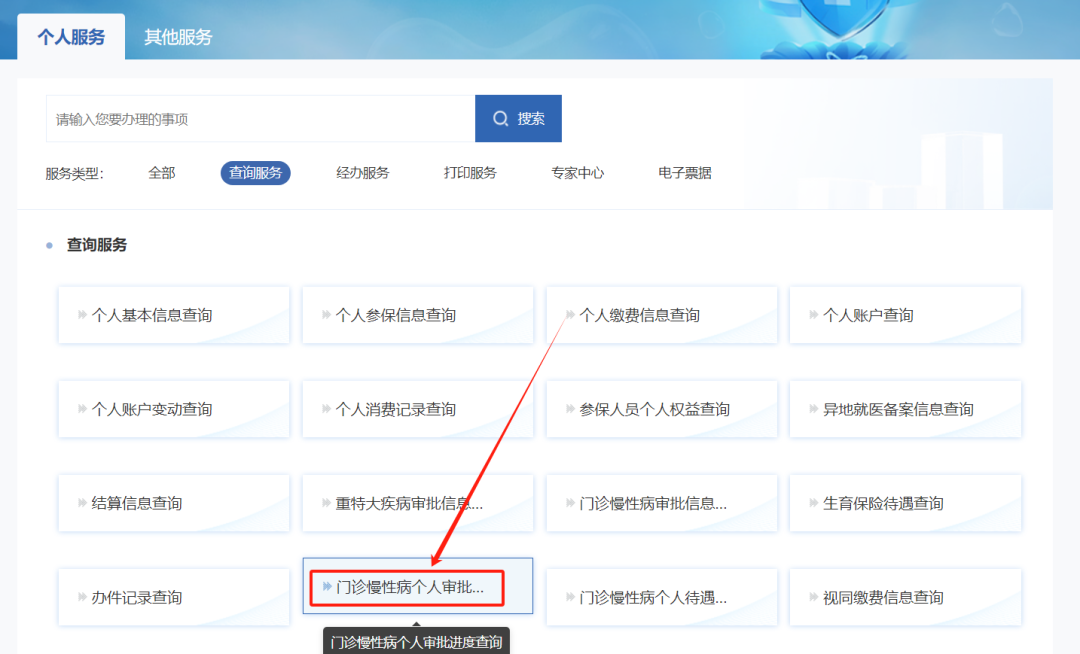Filter services by 打印服务

pyautogui.click(x=470, y=173)
